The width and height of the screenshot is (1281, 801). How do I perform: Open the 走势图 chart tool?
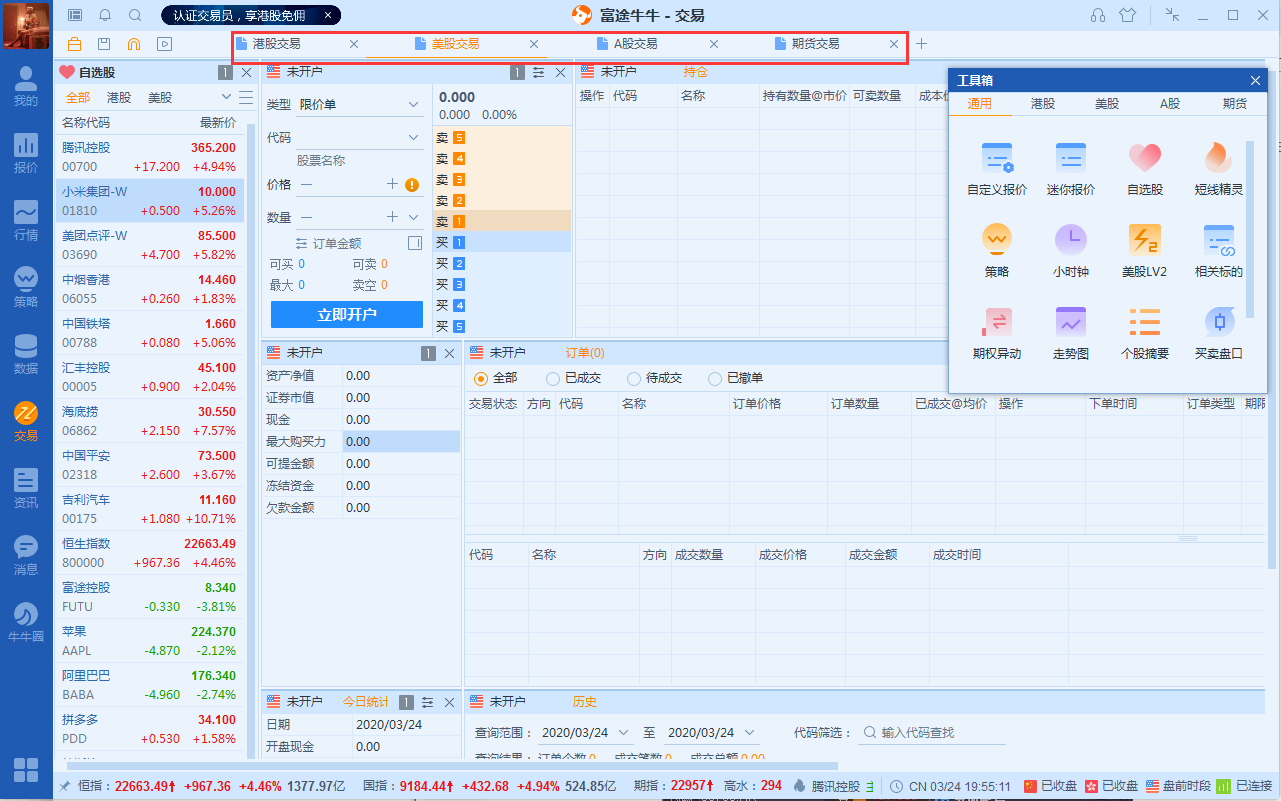1070,332
